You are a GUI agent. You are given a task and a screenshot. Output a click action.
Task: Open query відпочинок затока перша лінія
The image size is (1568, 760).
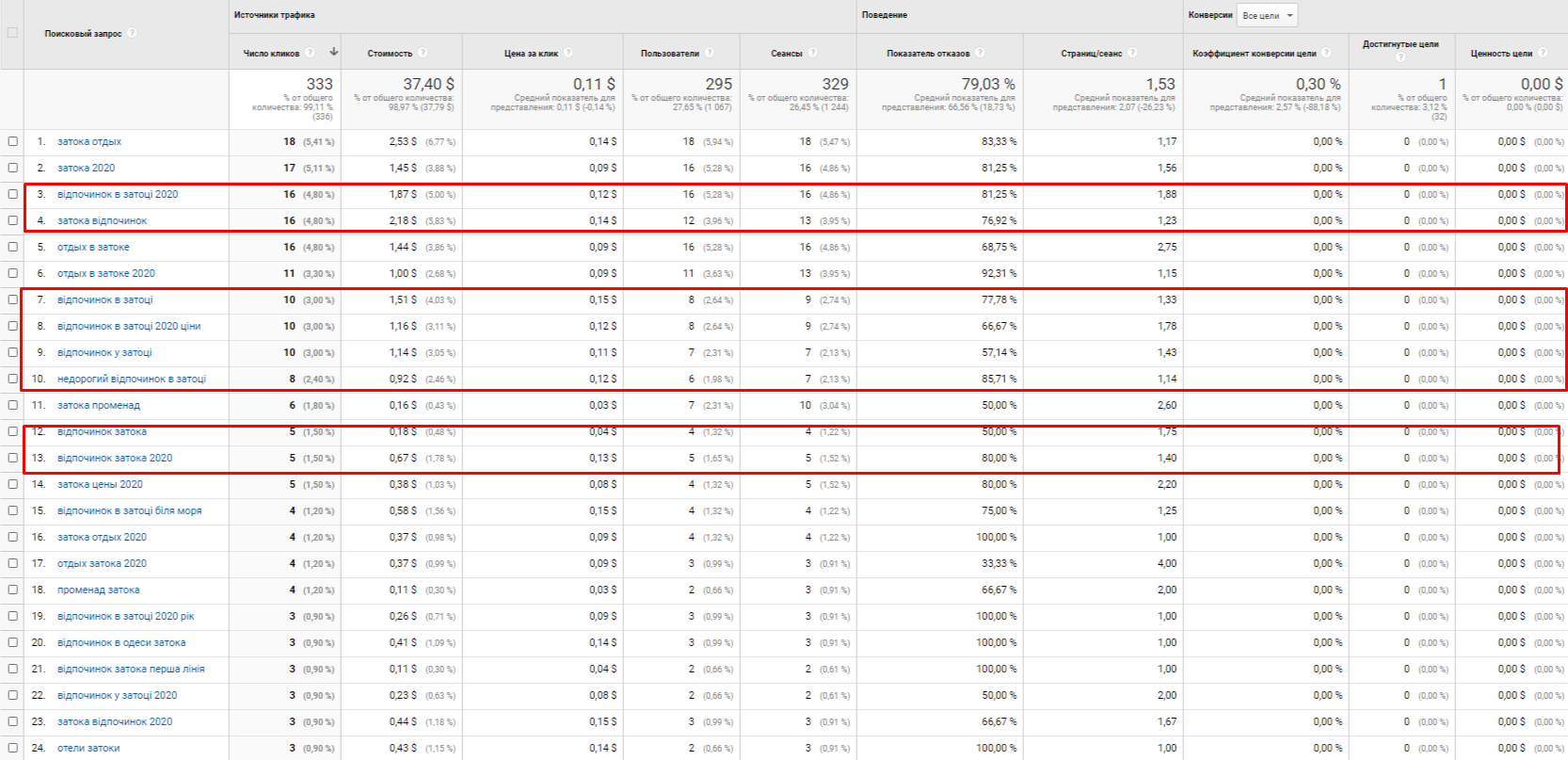coord(131,669)
